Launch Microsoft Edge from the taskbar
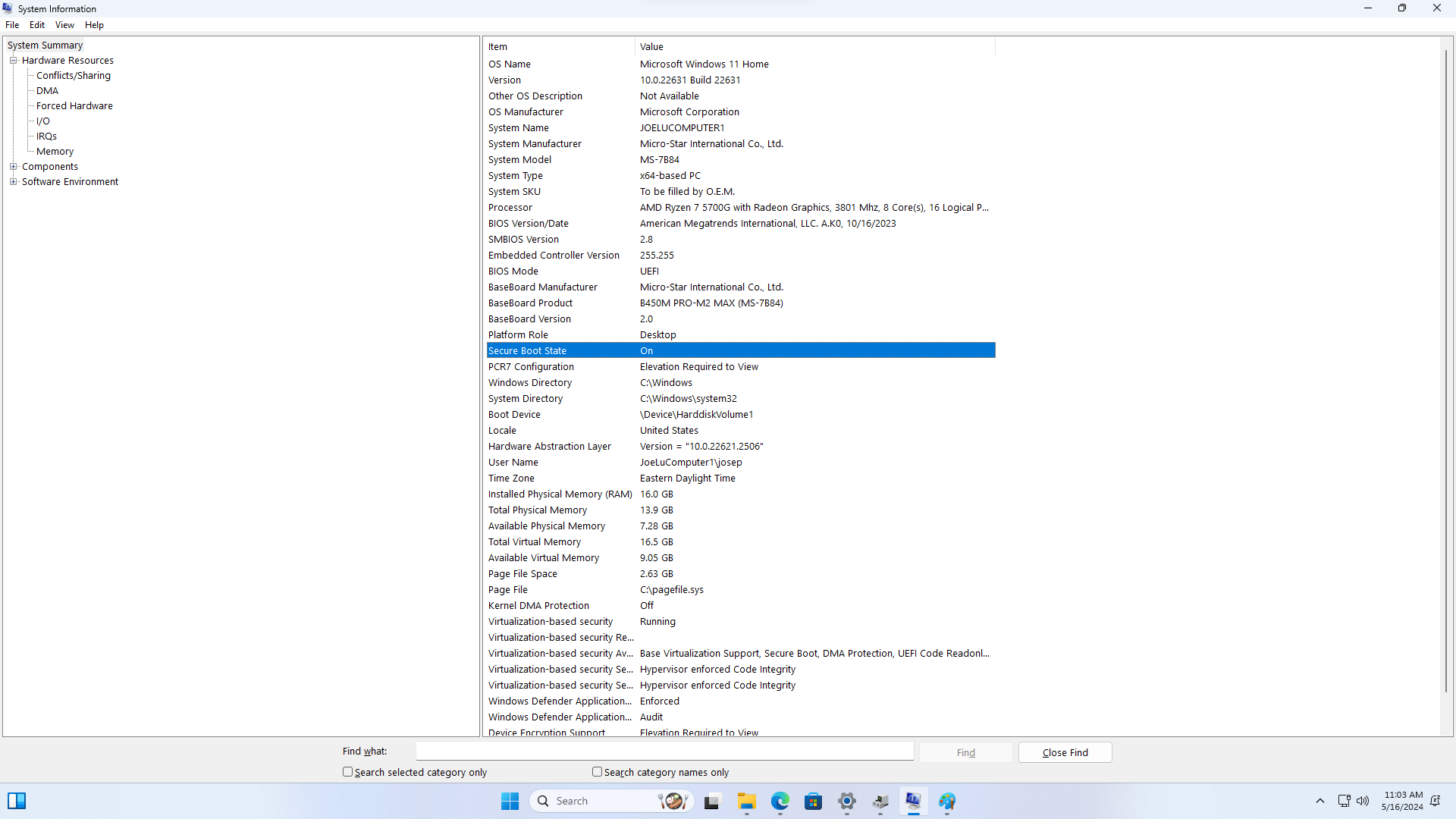Image resolution: width=1456 pixels, height=819 pixels. [780, 801]
